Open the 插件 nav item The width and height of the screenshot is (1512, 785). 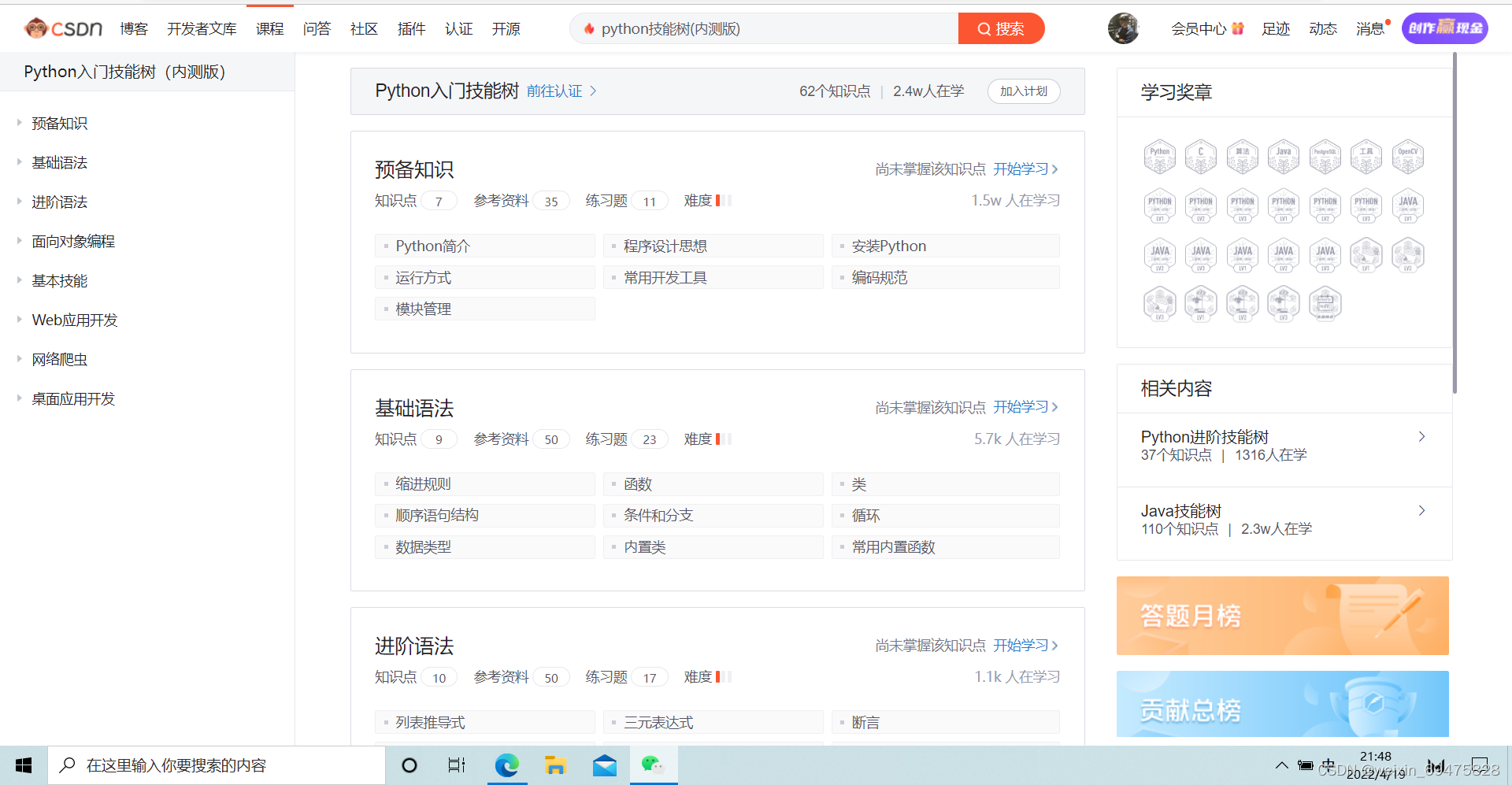pos(411,29)
